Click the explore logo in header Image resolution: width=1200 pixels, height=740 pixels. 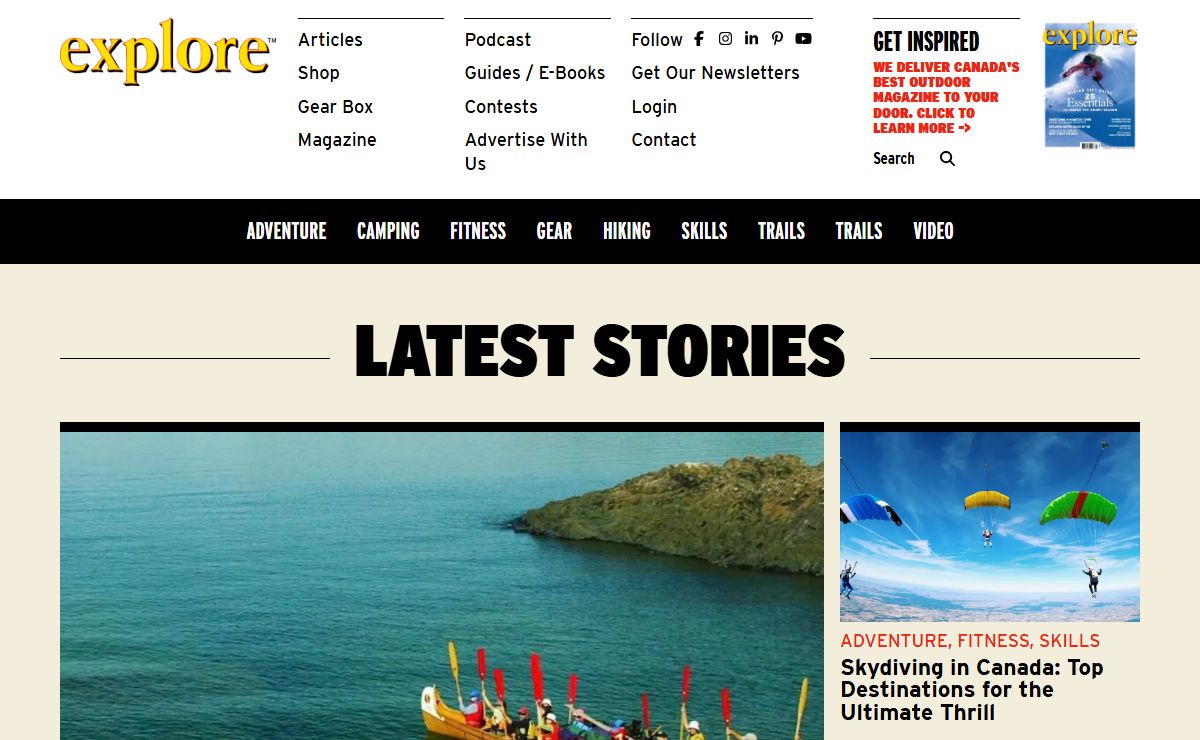[x=167, y=52]
